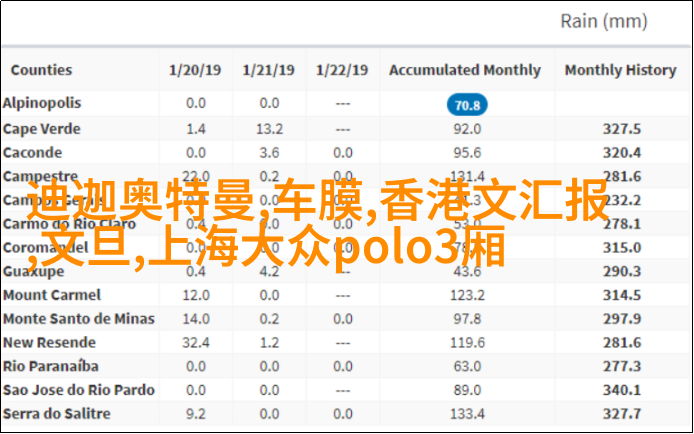
Task: Select the "320.4" monthly history value
Action: click(x=622, y=153)
